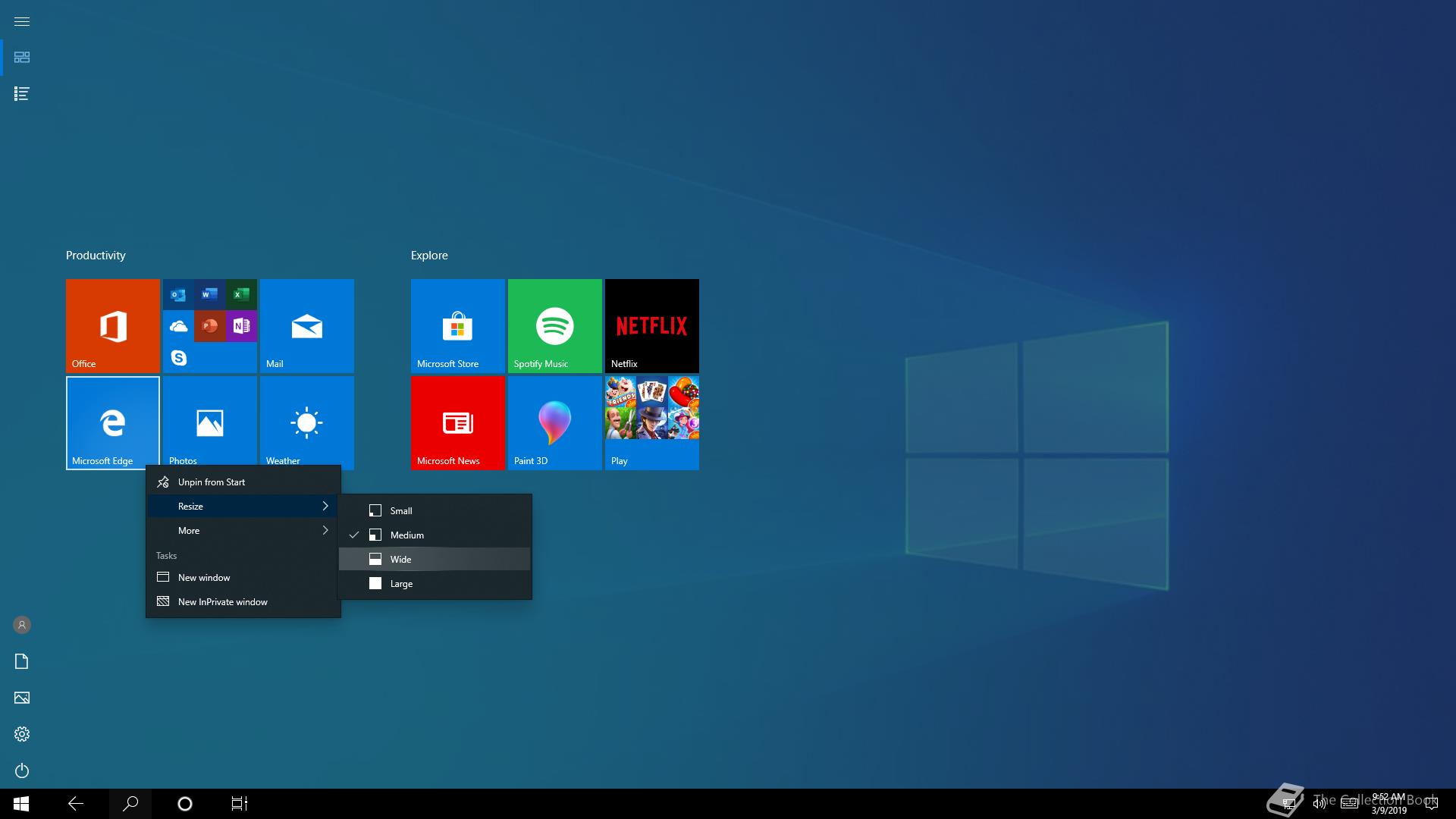Open OneDrive from the Office folder tile
This screenshot has height=819, width=1456.
pos(178,326)
